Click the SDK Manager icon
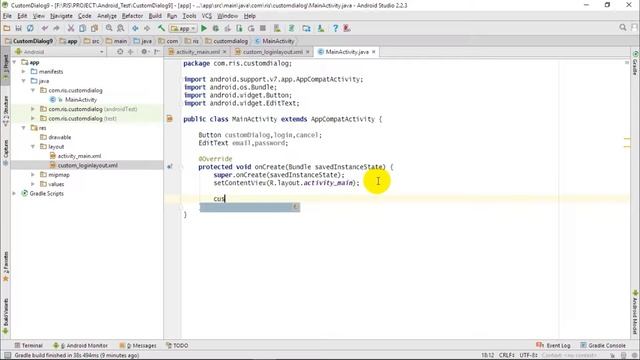 [x=321, y=28]
